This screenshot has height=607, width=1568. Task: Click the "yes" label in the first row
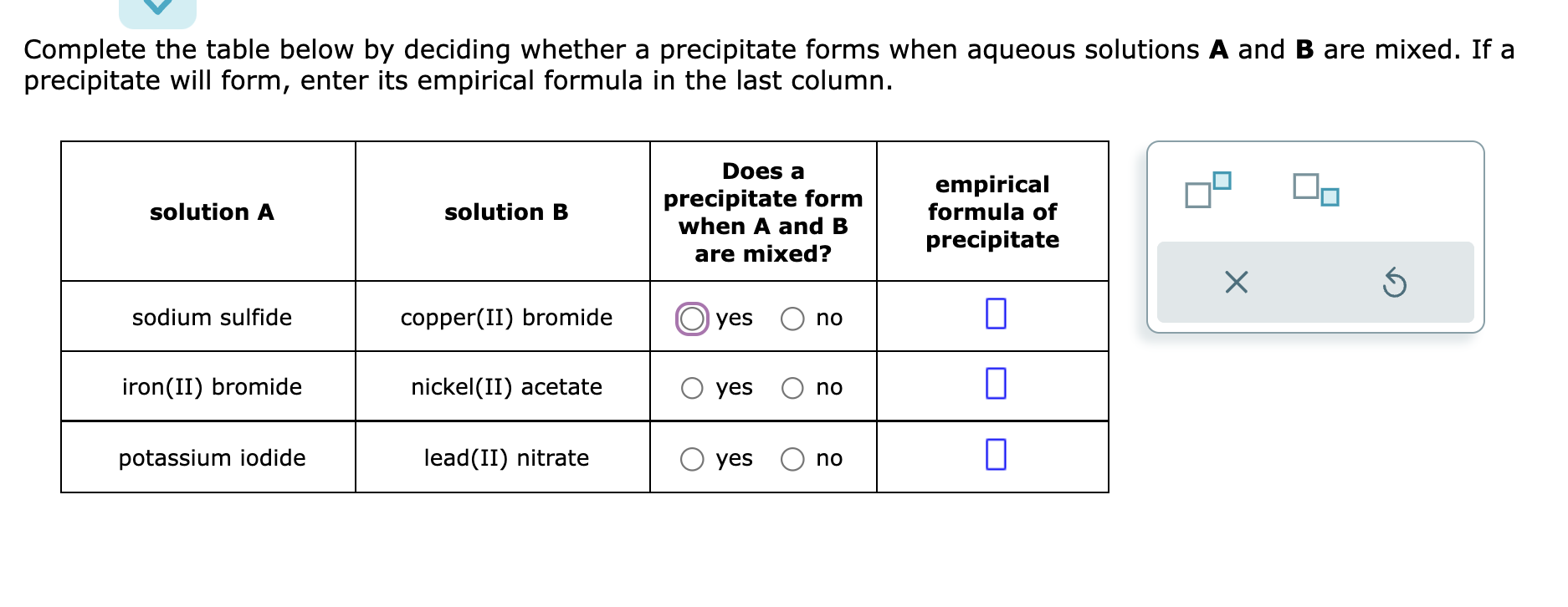733,319
